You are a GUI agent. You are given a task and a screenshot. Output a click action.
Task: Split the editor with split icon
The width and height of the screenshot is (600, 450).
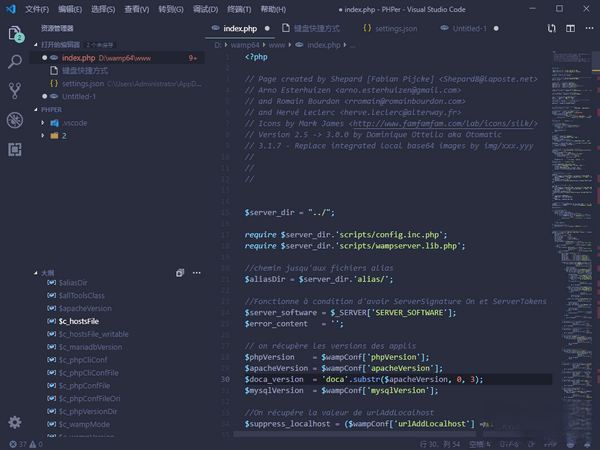pyautogui.click(x=571, y=28)
